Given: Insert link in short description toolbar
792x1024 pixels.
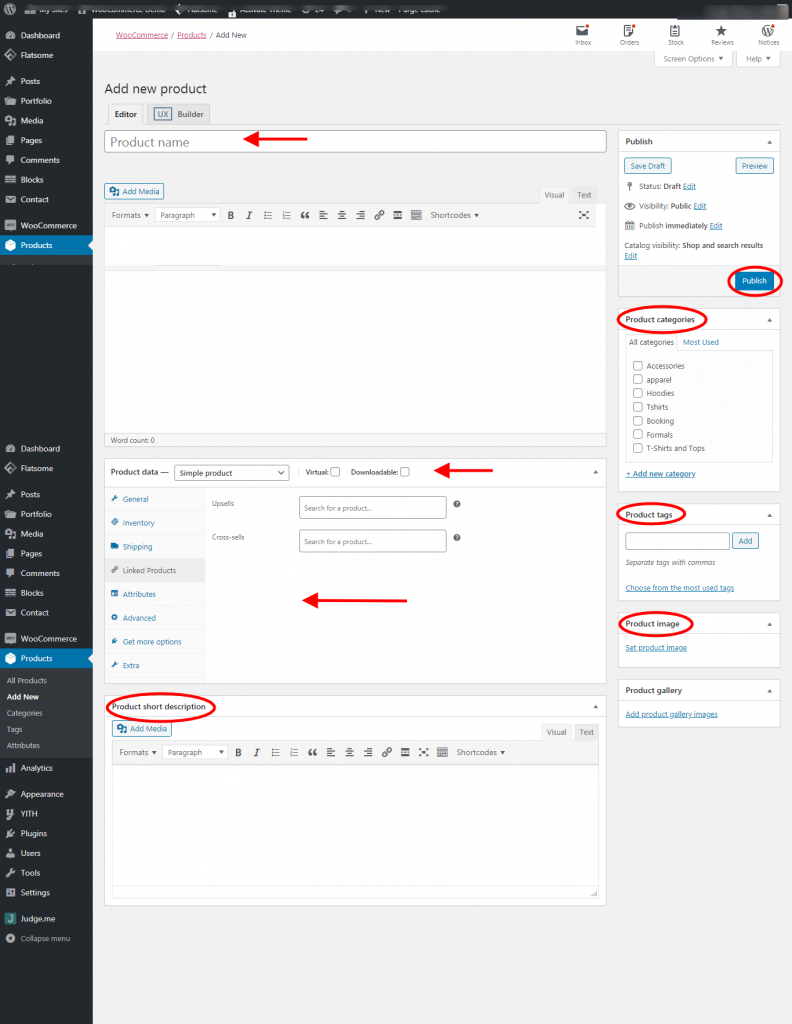Looking at the screenshot, I should [x=387, y=752].
